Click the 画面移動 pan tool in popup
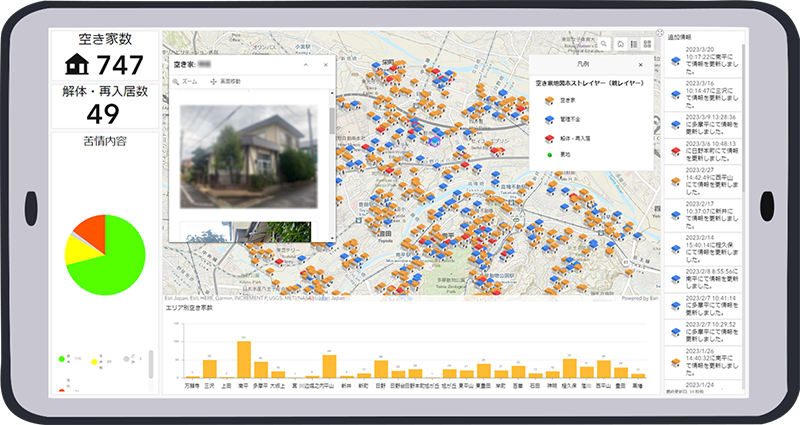Image resolution: width=800 pixels, height=425 pixels. 226,80
